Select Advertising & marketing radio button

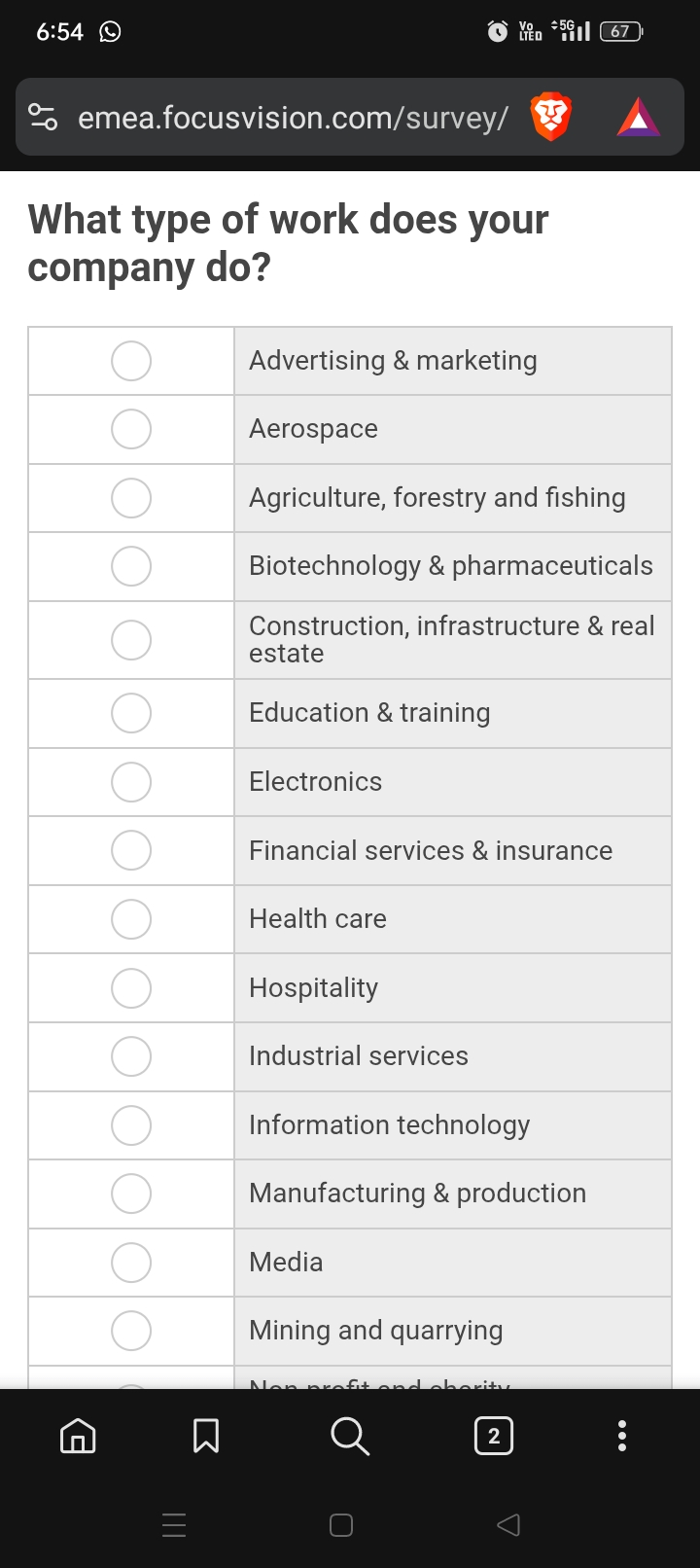(x=131, y=361)
